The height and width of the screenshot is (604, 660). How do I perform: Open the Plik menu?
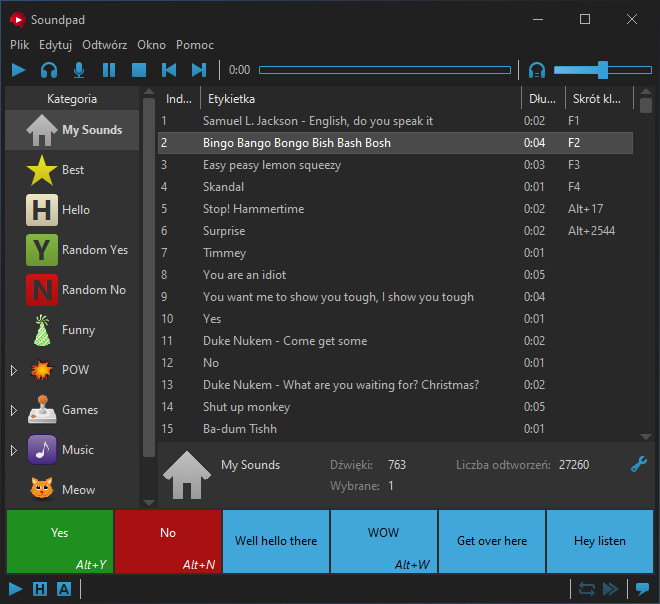[x=19, y=45]
